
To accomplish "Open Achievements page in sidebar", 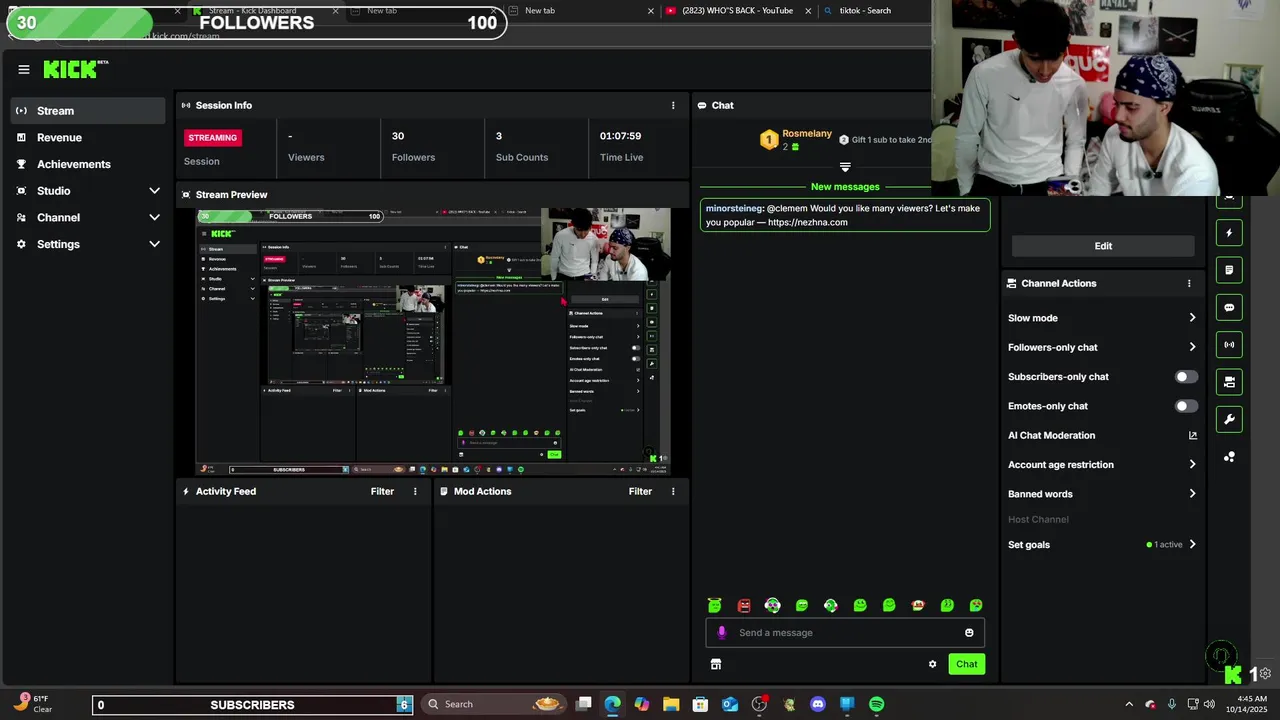I will click(x=88, y=164).
